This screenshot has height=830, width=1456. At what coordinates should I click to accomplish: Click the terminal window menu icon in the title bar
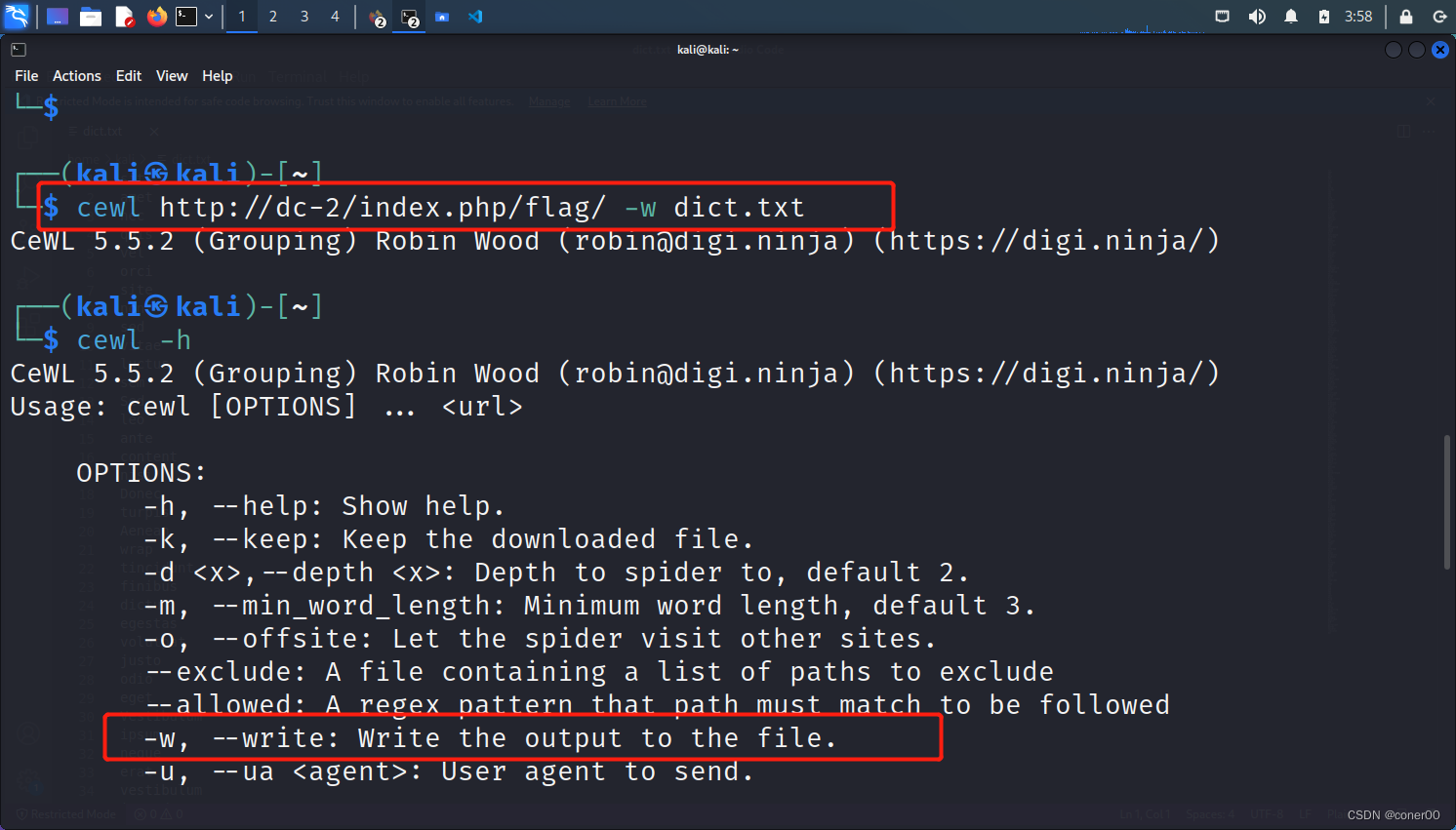pyautogui.click(x=19, y=50)
